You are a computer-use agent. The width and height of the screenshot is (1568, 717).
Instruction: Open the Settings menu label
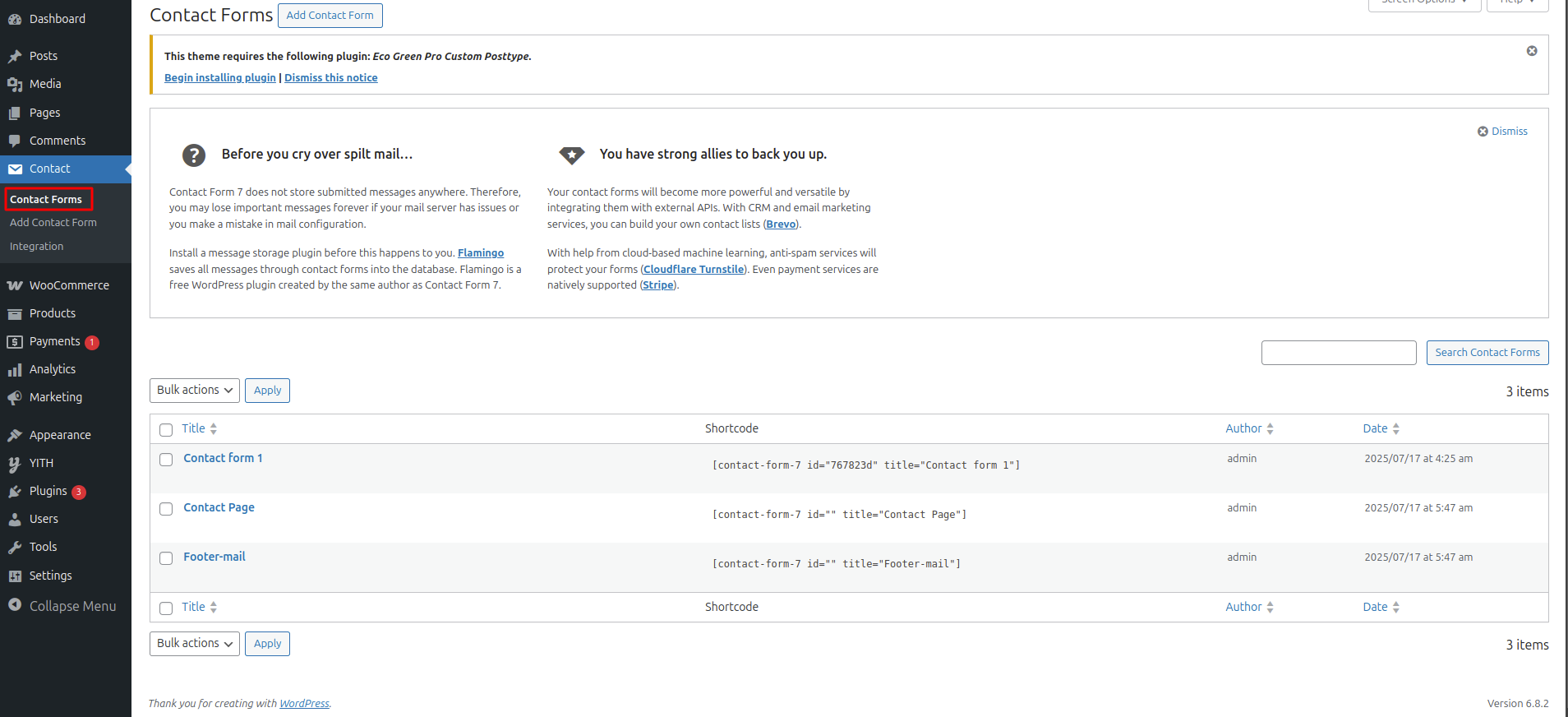(x=51, y=576)
